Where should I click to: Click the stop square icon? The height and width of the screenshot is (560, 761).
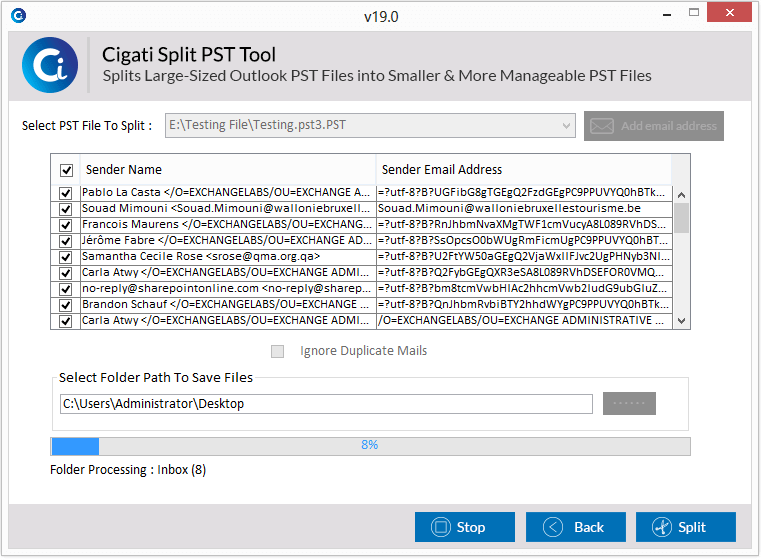click(x=441, y=527)
